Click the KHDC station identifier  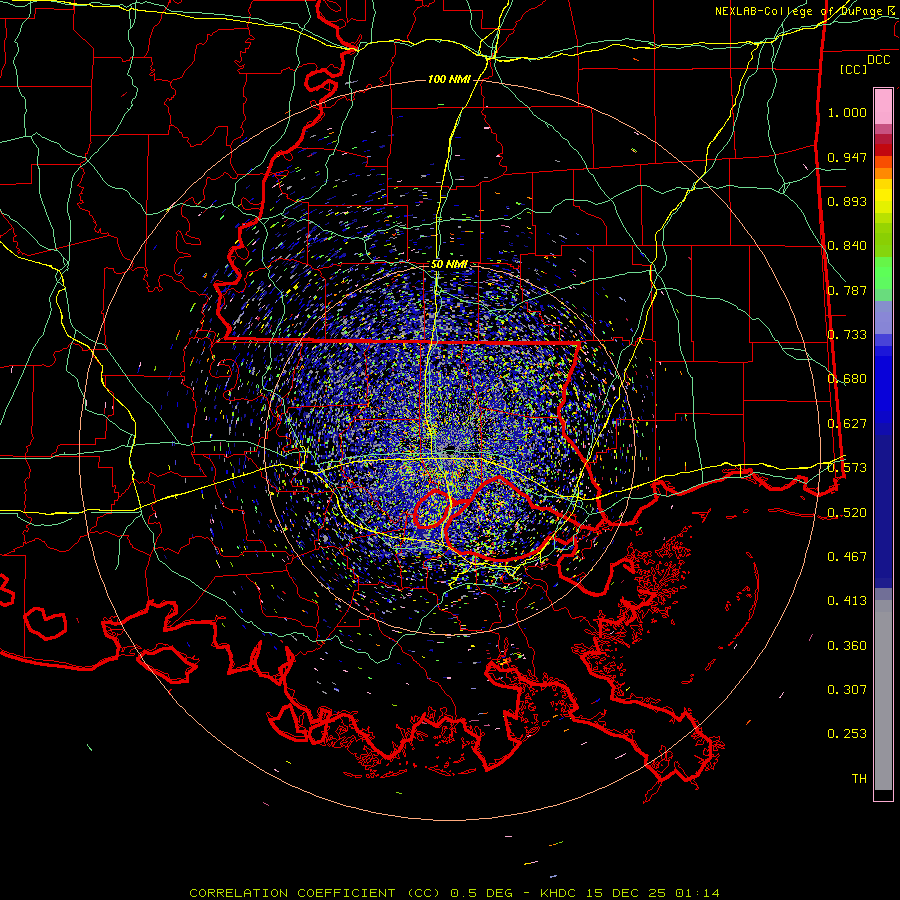coord(560,893)
